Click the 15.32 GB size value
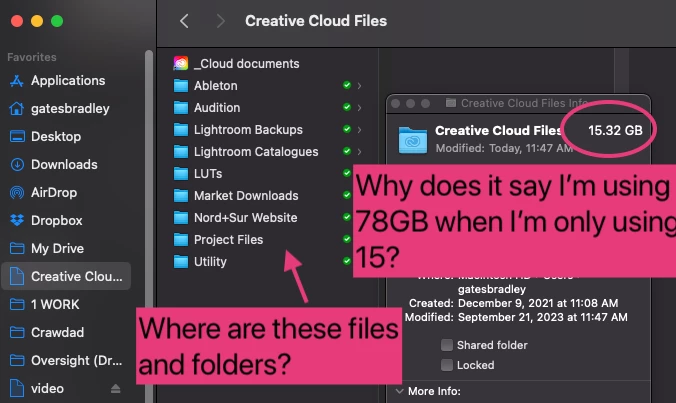Image resolution: width=676 pixels, height=403 pixels. [615, 131]
